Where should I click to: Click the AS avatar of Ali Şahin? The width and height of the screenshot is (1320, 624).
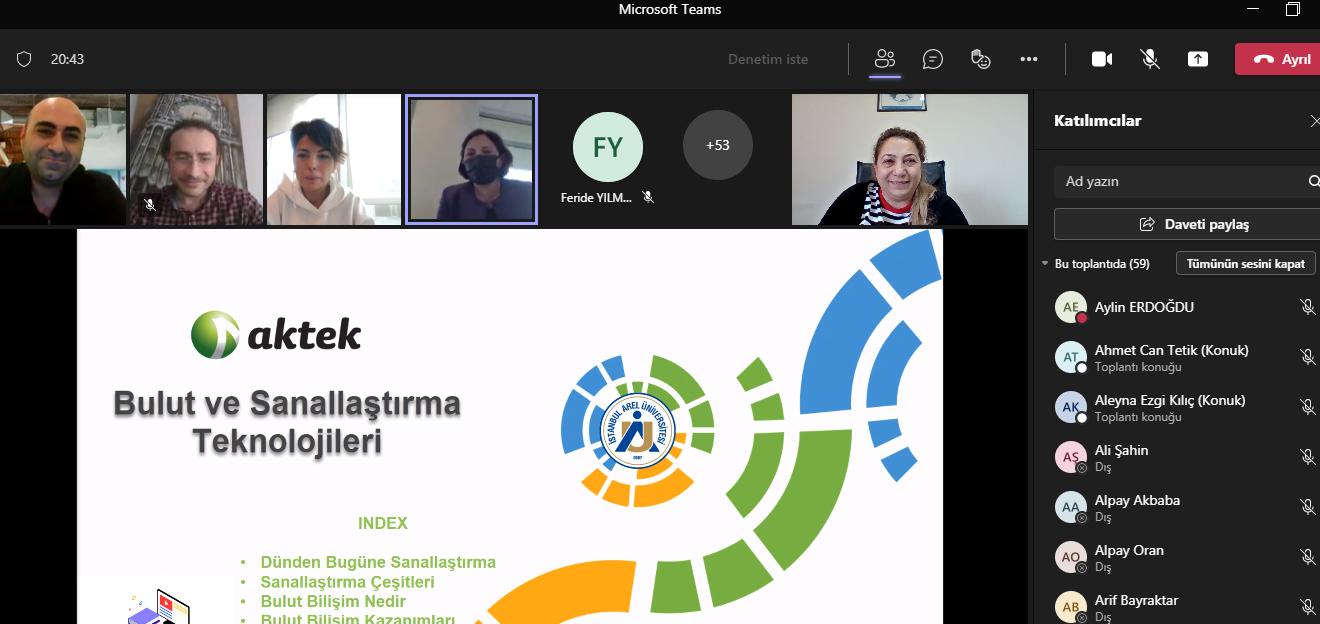pyautogui.click(x=1071, y=457)
